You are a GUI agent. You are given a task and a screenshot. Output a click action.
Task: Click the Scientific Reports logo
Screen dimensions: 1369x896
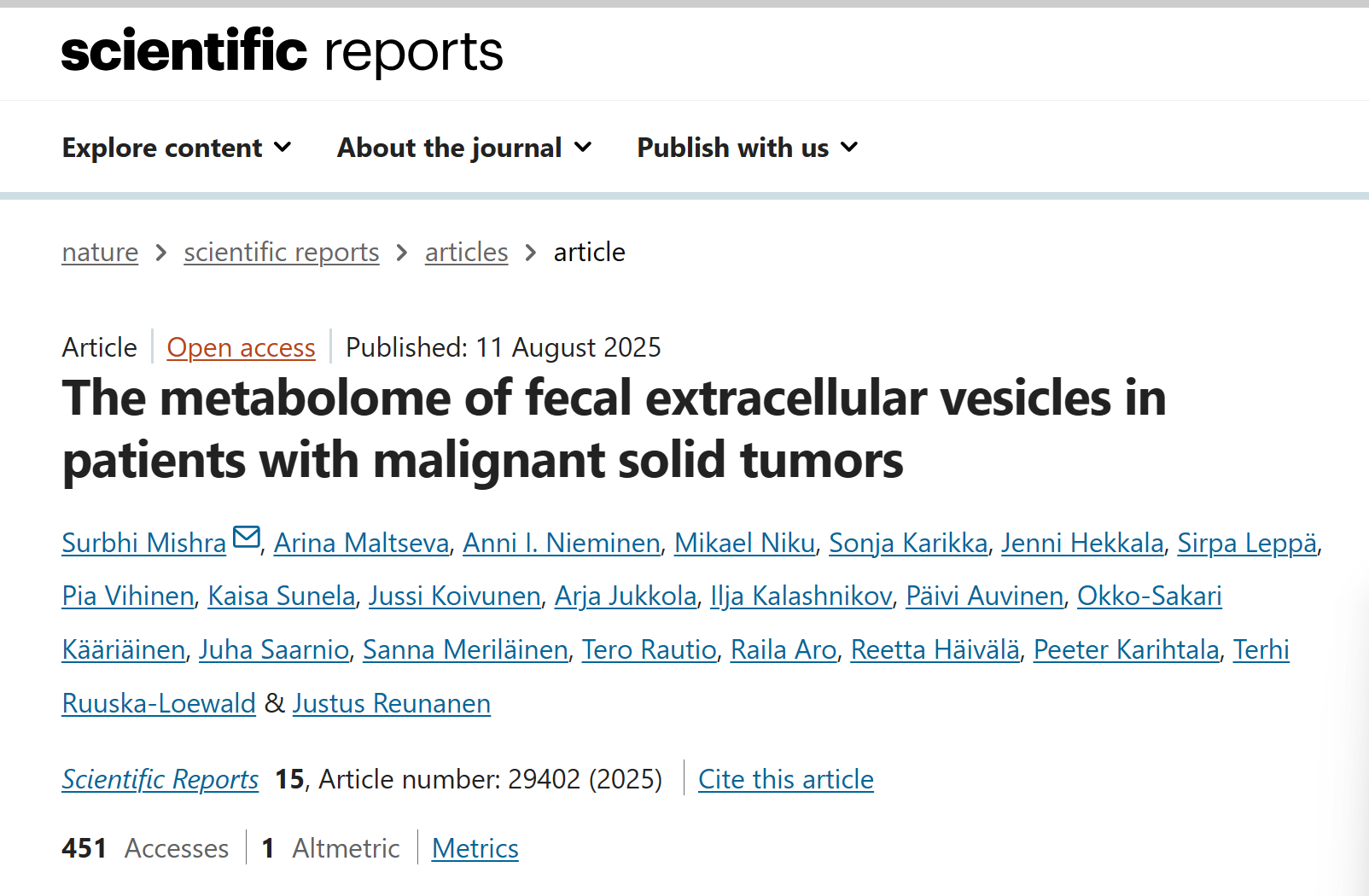[x=283, y=51]
